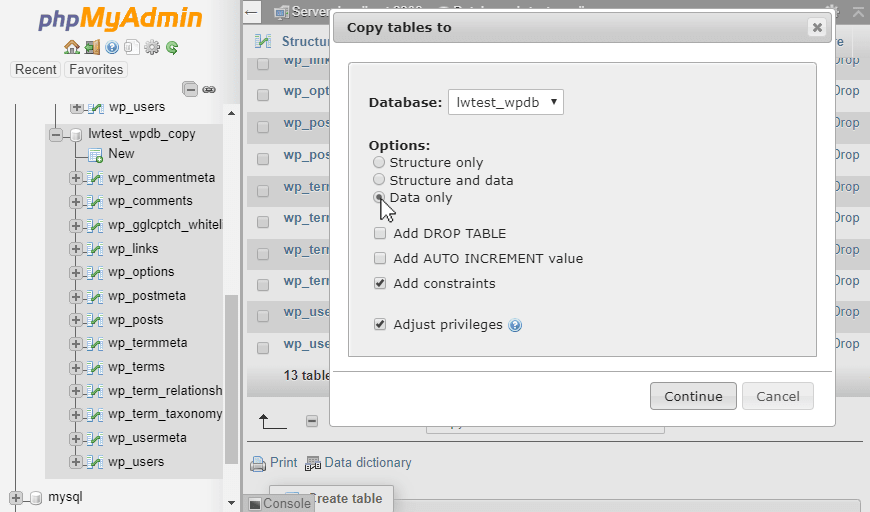Tick checkbox for first wp_use table row
The image size is (870, 512).
click(x=263, y=316)
